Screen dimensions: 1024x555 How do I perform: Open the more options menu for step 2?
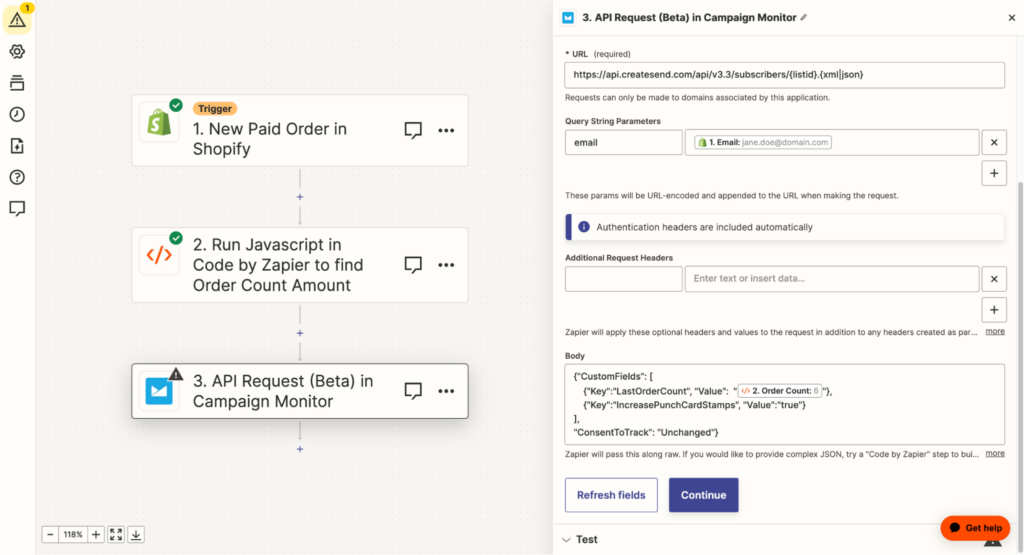pos(446,265)
